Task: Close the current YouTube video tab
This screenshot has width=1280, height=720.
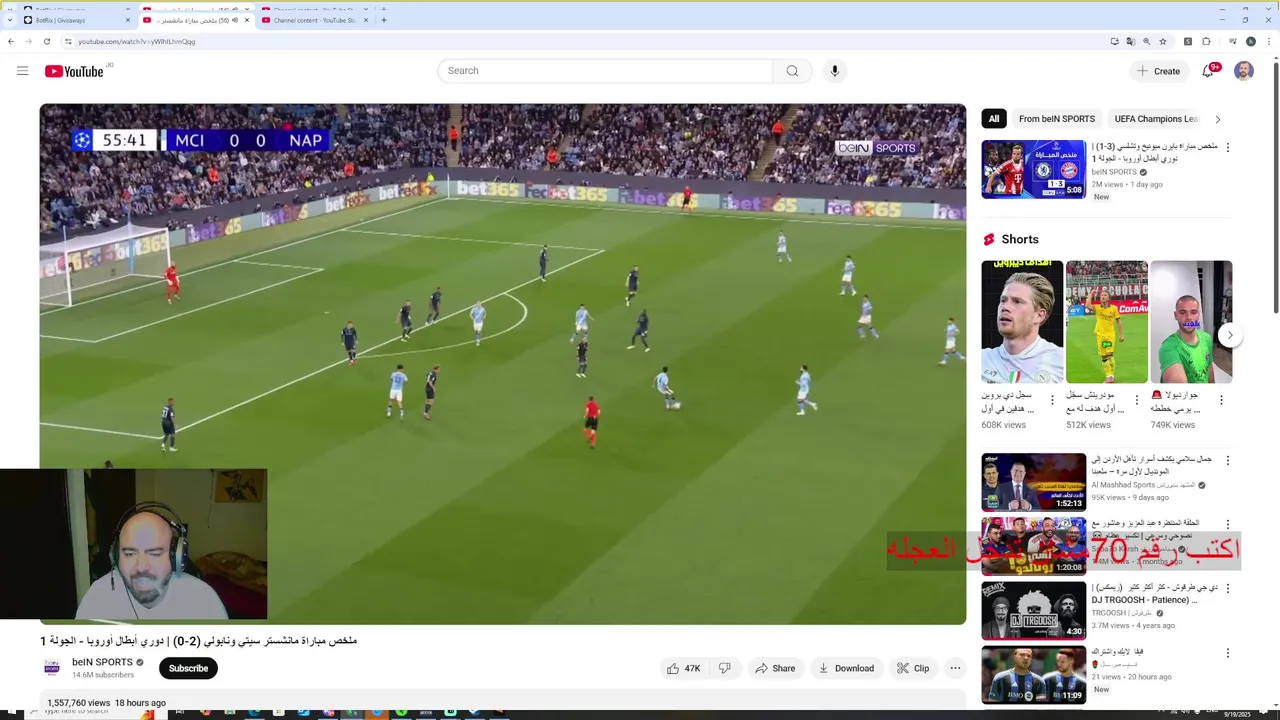Action: pyautogui.click(x=247, y=20)
